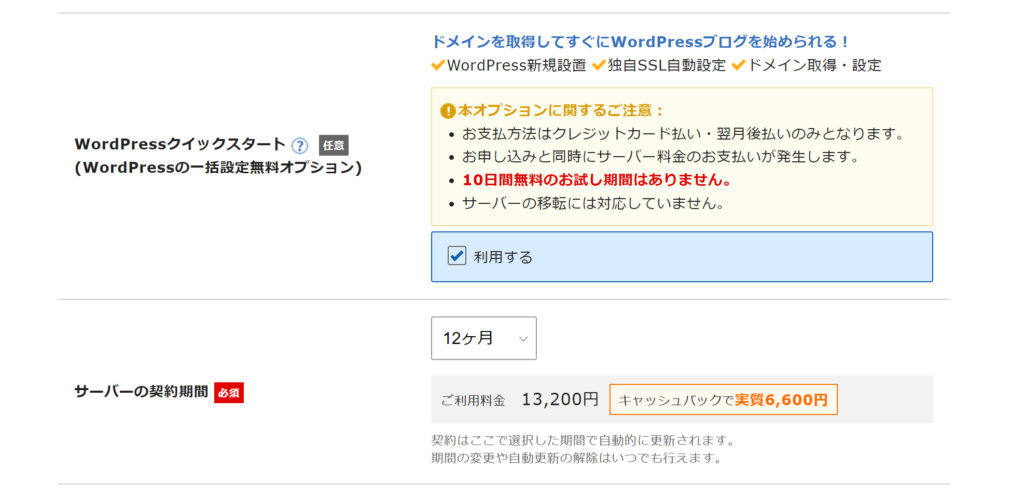The image size is (1024, 497).
Task: Click the blue WordPress blog headline
Action: (x=640, y=42)
